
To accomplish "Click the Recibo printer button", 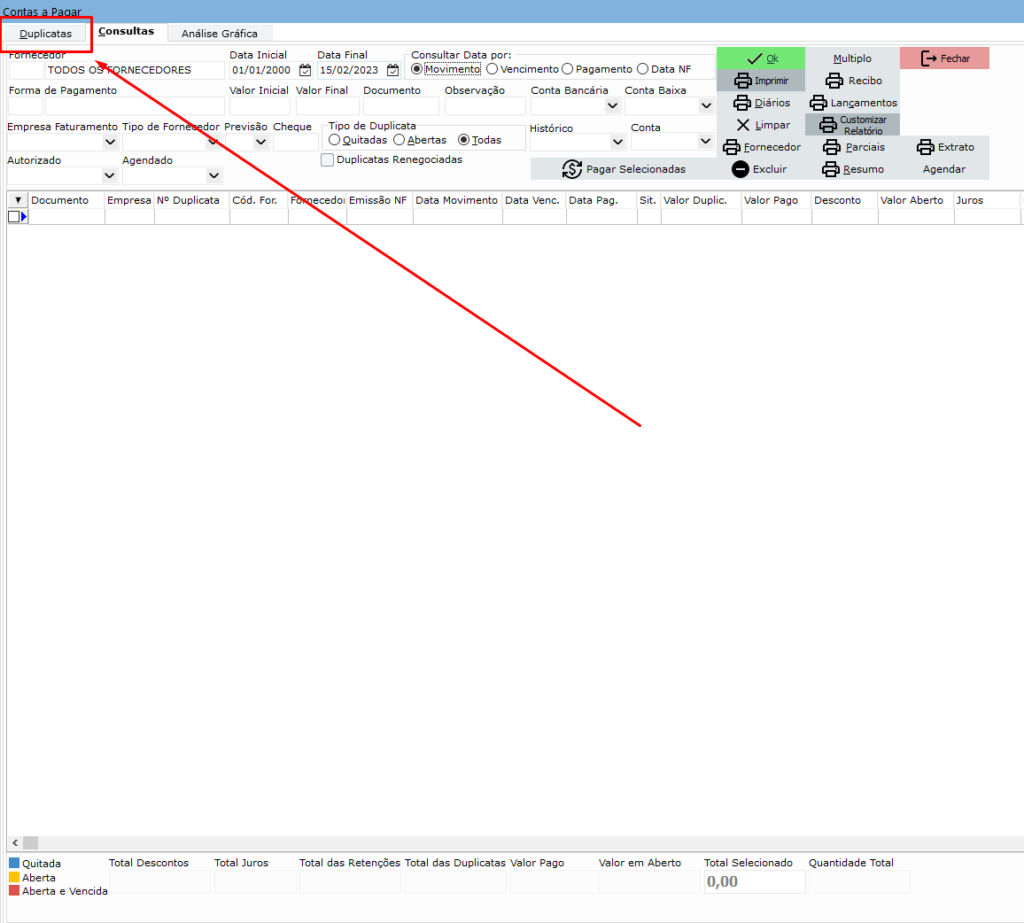I will [x=853, y=80].
